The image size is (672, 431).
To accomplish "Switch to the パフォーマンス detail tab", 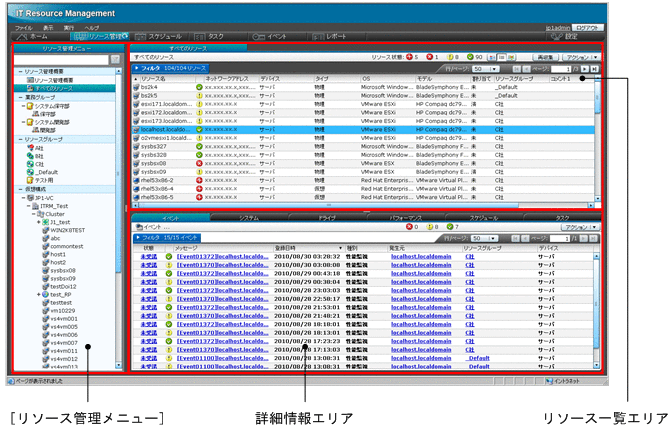I will coord(405,218).
